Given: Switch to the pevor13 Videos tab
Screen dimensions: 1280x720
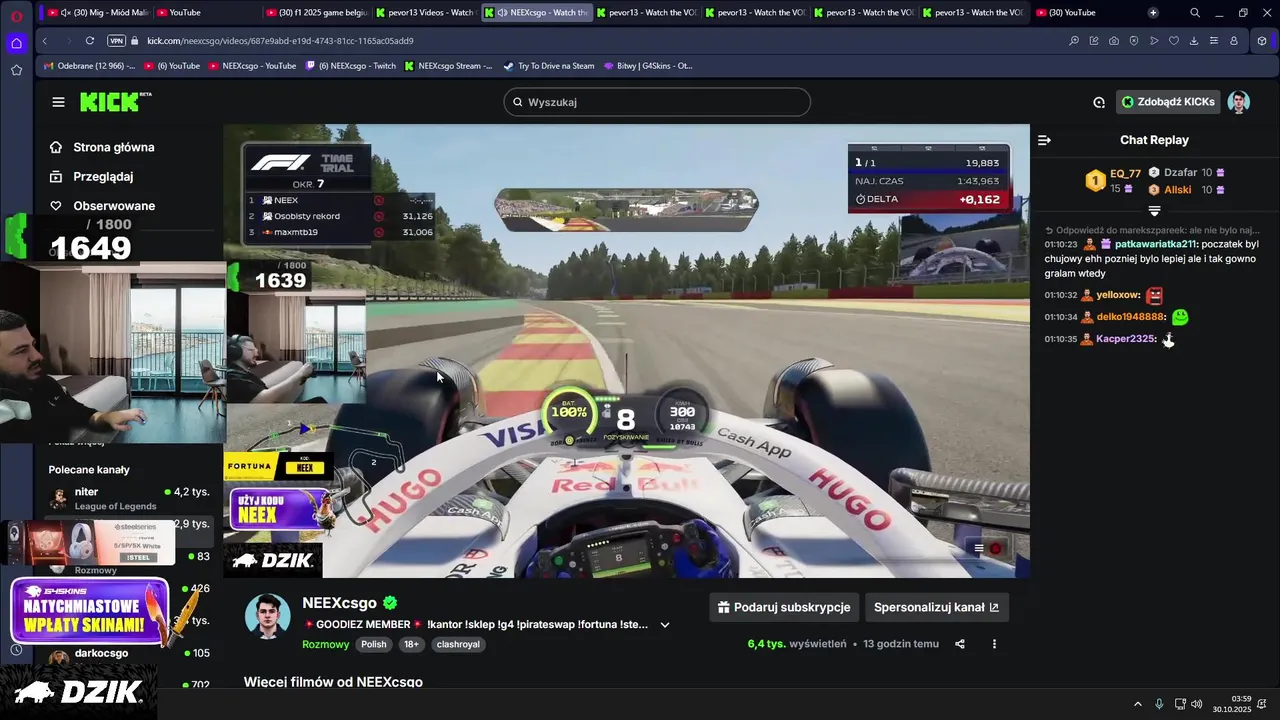Looking at the screenshot, I should 426,13.
